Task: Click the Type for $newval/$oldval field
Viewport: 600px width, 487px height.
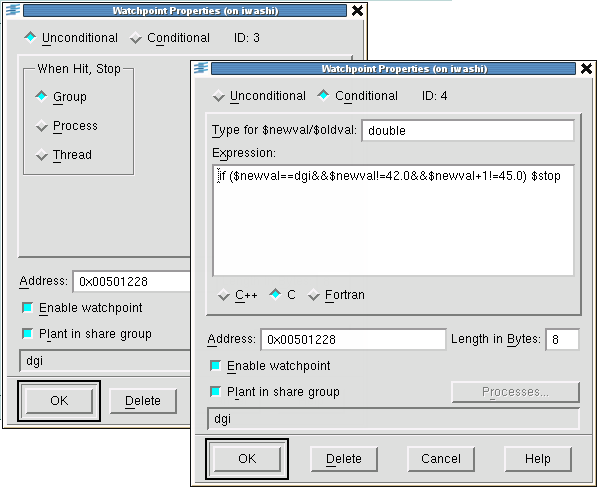Action: [x=467, y=131]
